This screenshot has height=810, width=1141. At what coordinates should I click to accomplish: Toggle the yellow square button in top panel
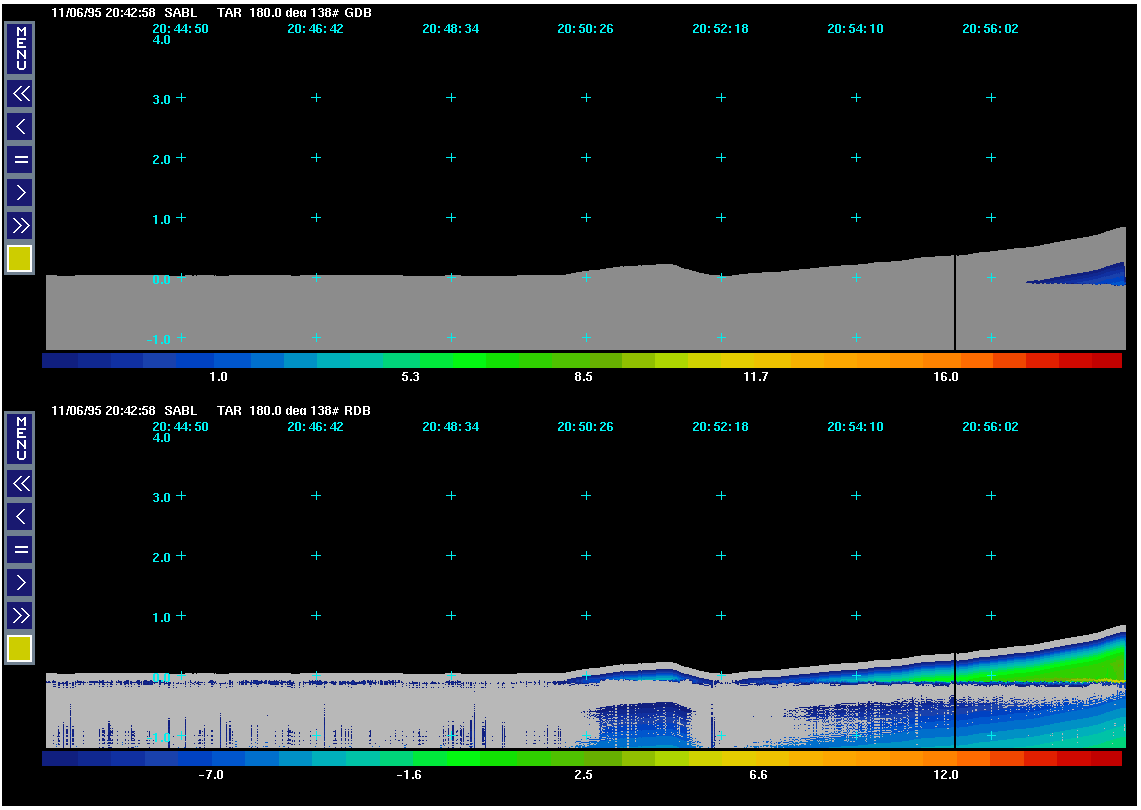pos(20,259)
